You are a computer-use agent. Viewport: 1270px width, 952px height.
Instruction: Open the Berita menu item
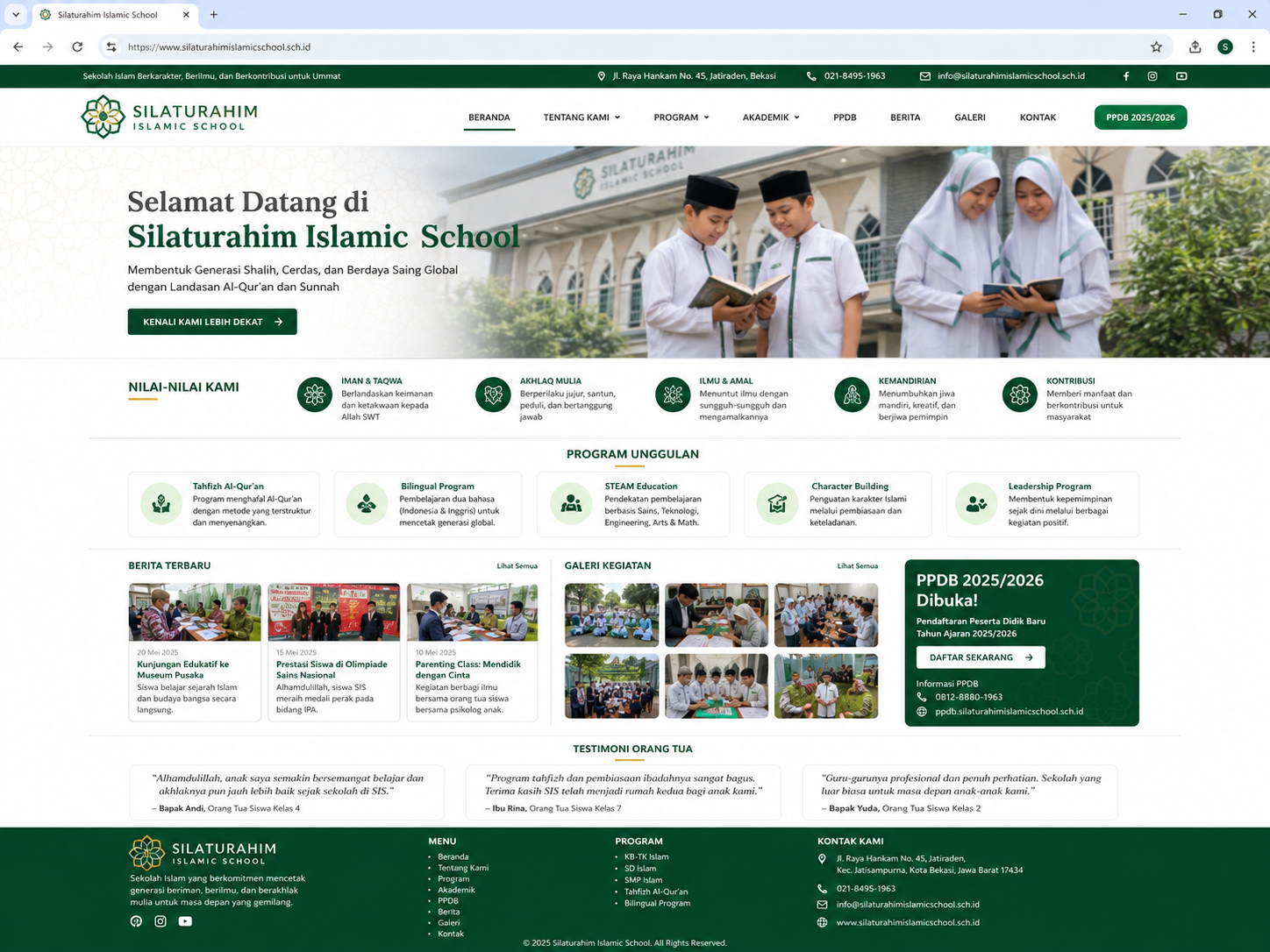point(905,117)
